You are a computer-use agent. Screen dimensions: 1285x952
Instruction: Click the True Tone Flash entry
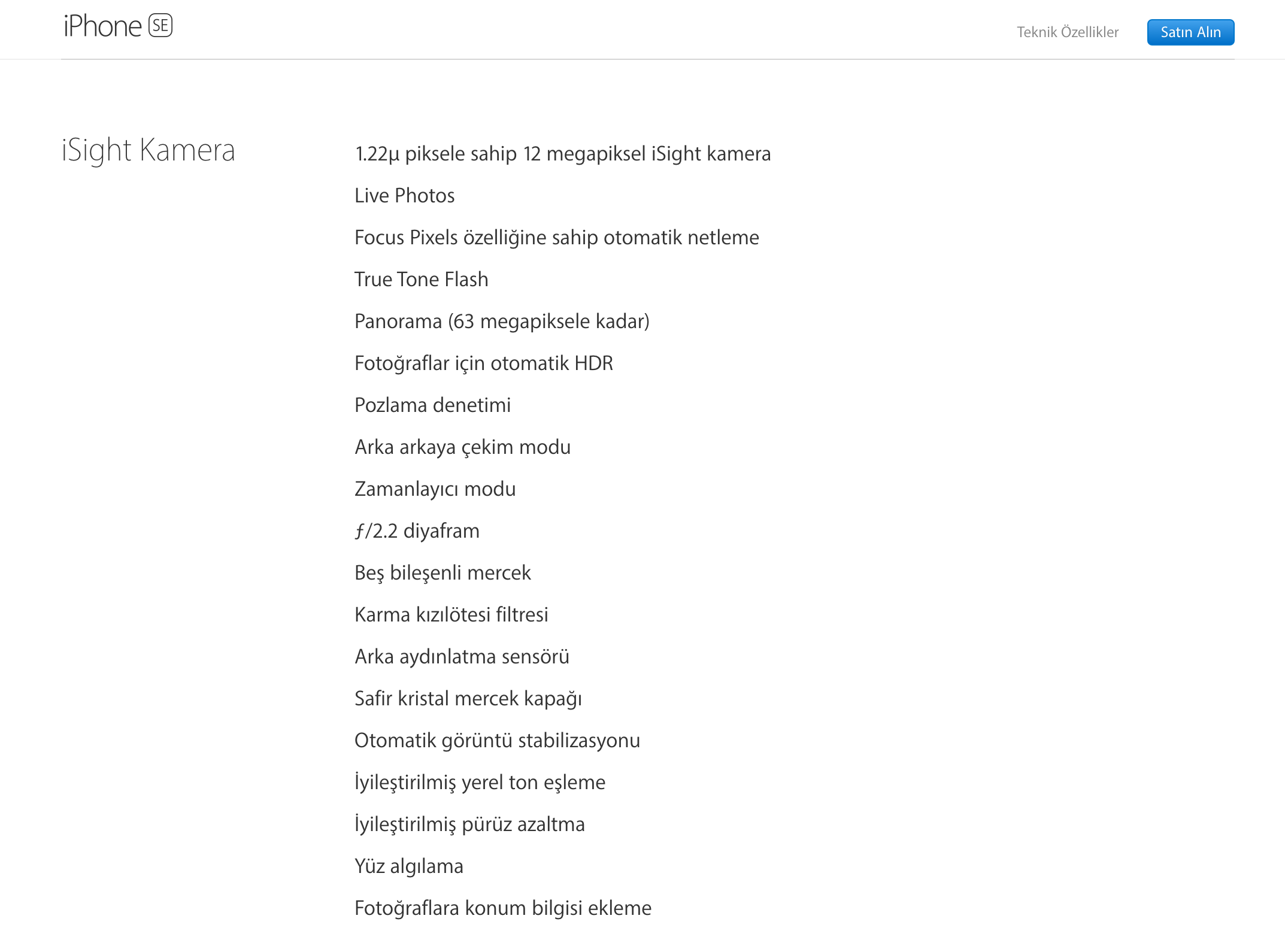click(x=421, y=280)
